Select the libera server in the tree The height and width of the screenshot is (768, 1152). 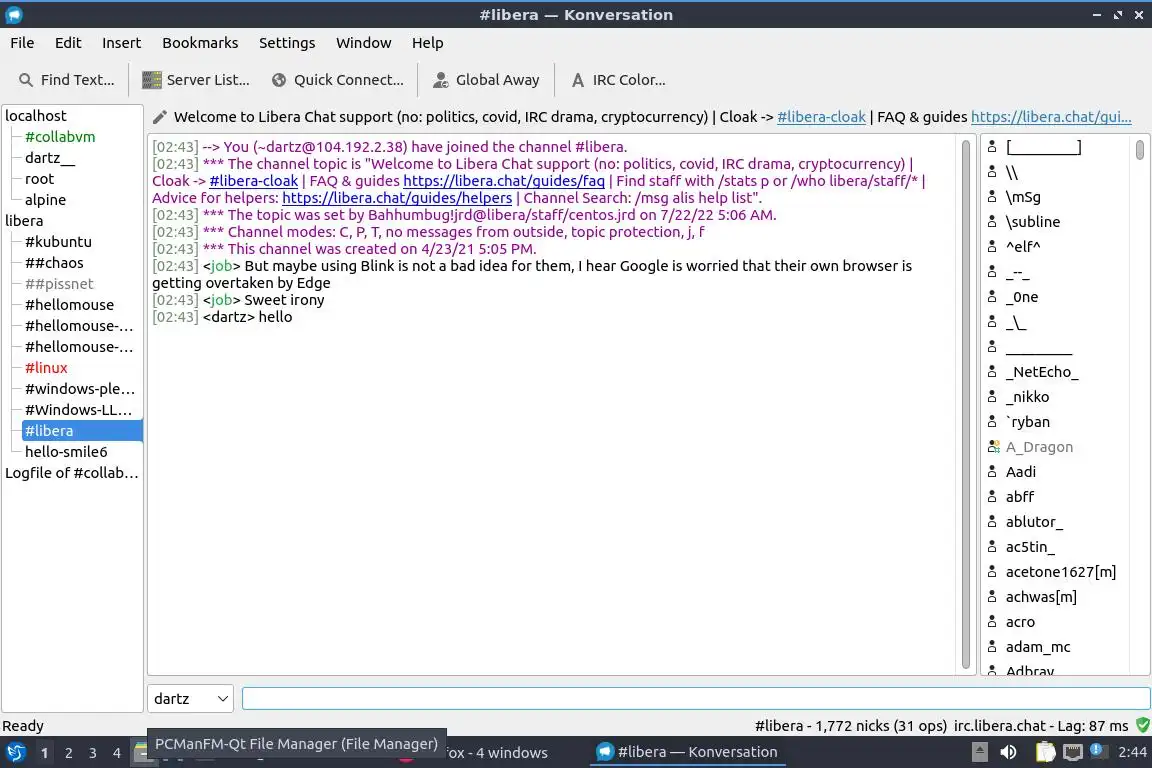(24, 220)
